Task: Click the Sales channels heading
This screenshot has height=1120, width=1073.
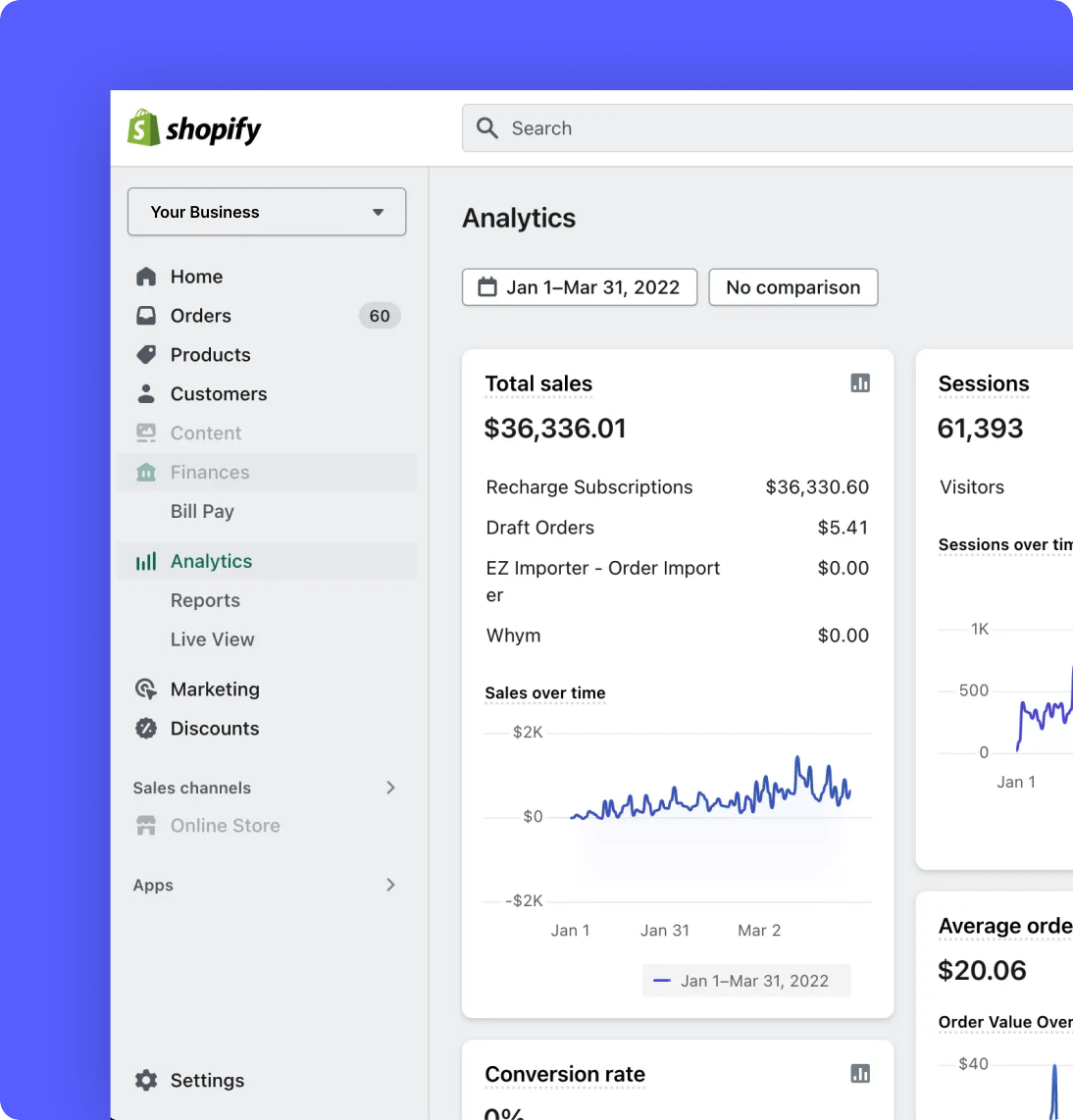Action: point(191,788)
